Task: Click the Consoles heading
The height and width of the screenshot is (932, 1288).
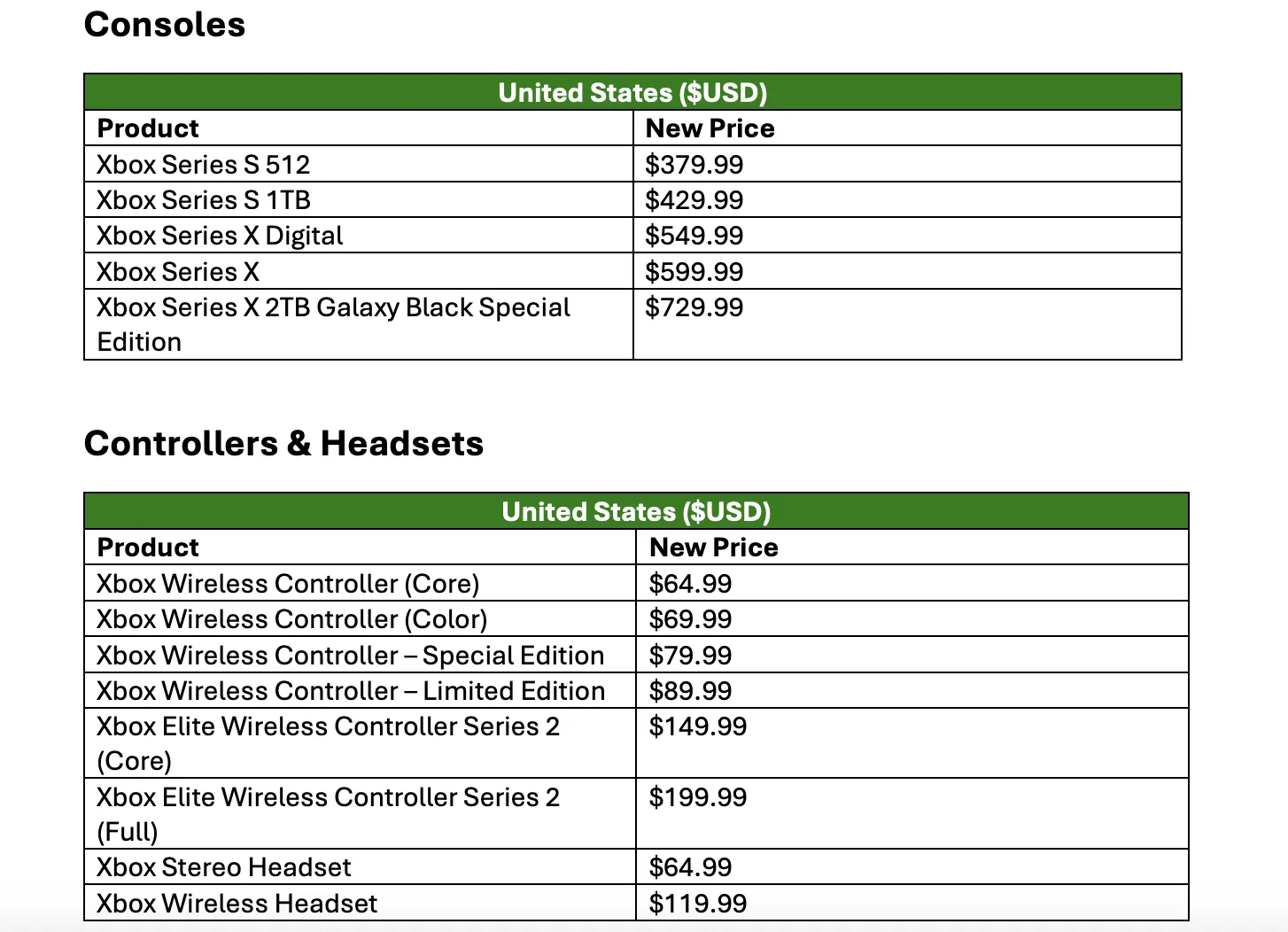Action: pyautogui.click(x=165, y=25)
